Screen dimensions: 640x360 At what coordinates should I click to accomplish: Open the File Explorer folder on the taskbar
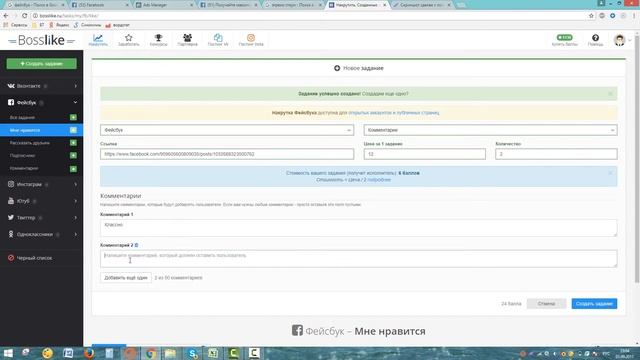171,353
